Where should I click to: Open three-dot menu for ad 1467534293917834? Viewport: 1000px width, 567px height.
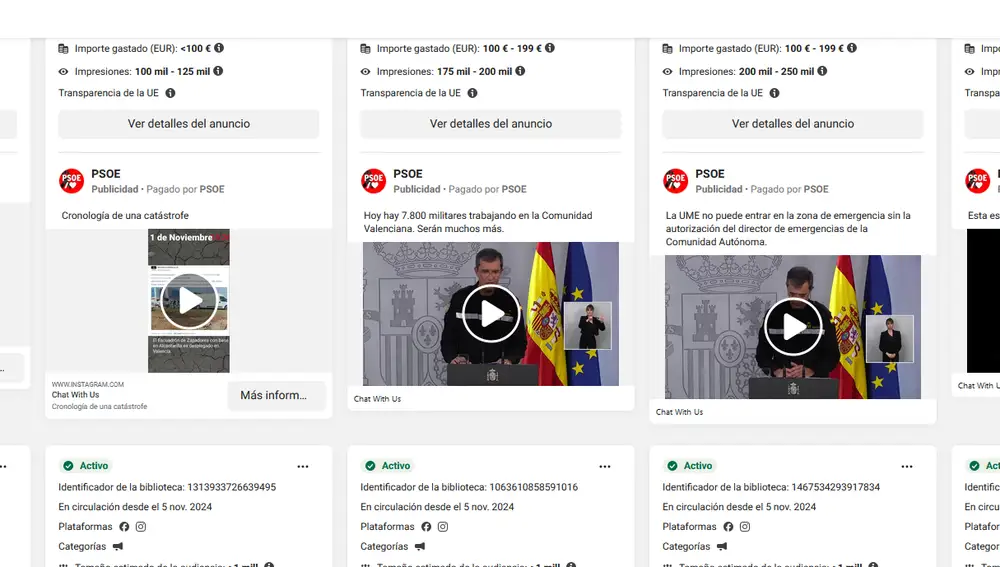907,466
